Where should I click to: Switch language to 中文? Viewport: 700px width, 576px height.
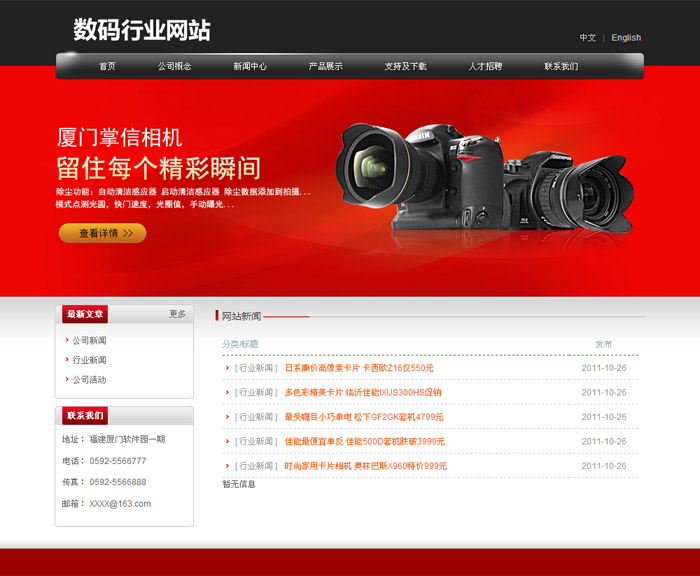tap(588, 38)
